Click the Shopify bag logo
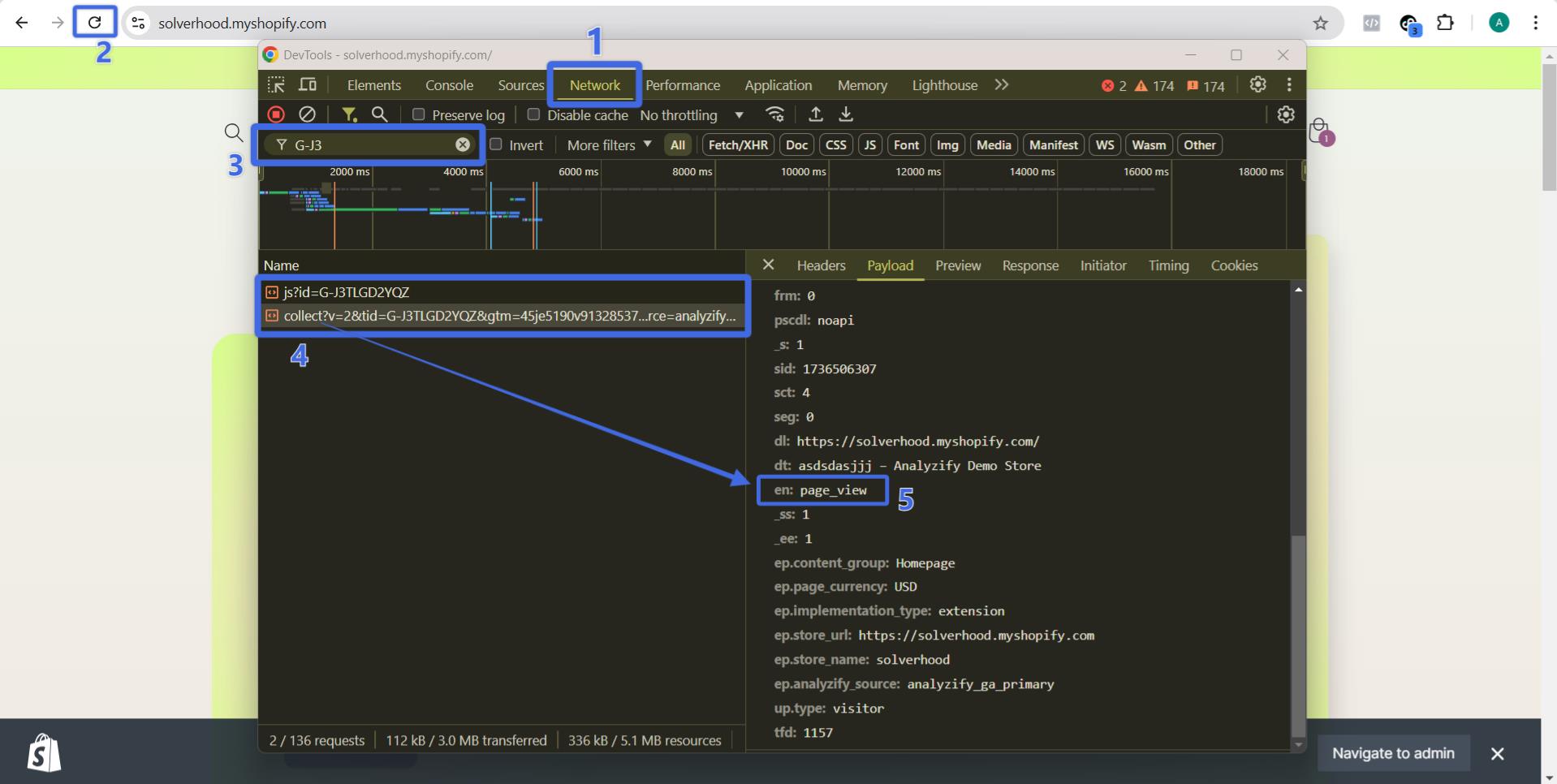The image size is (1557, 784). tap(44, 752)
